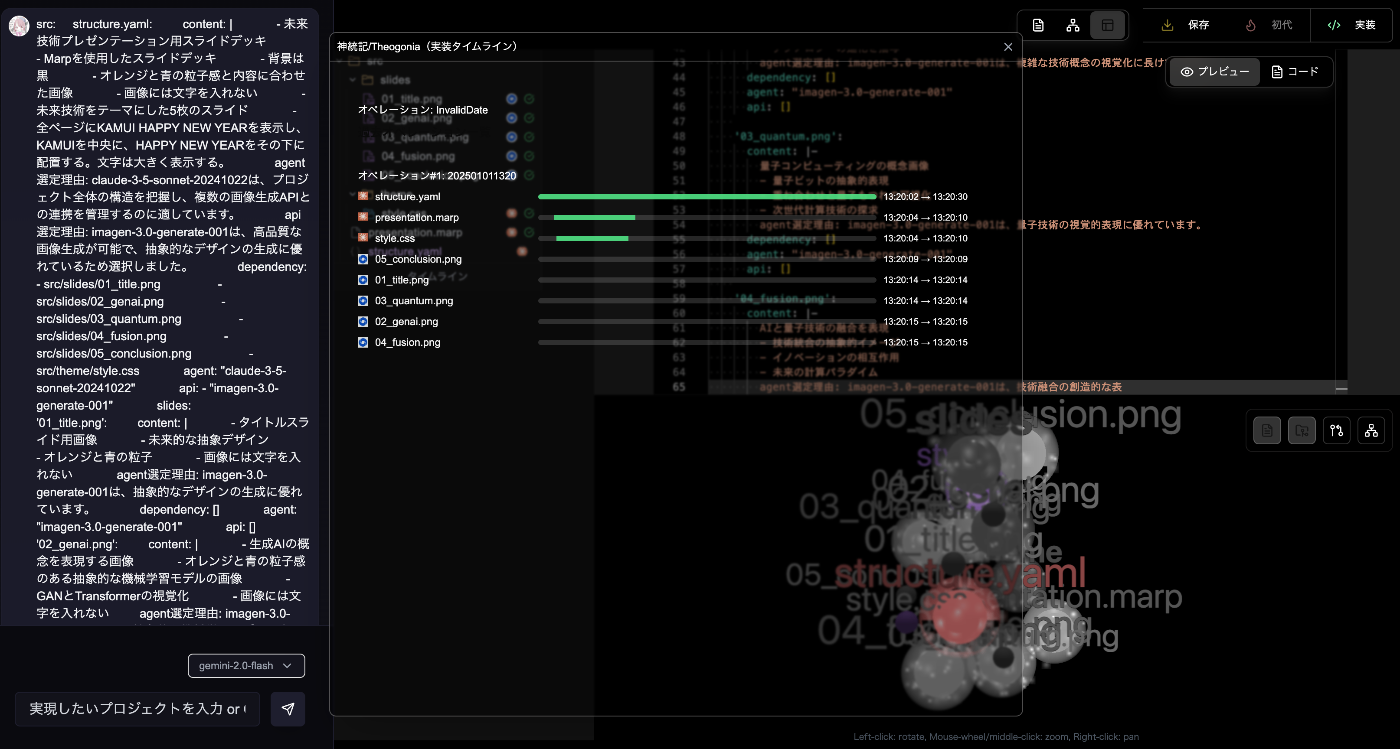Click the structure.yaml Claude icon in timeline
Viewport: 1400px width, 749px height.
pos(363,196)
